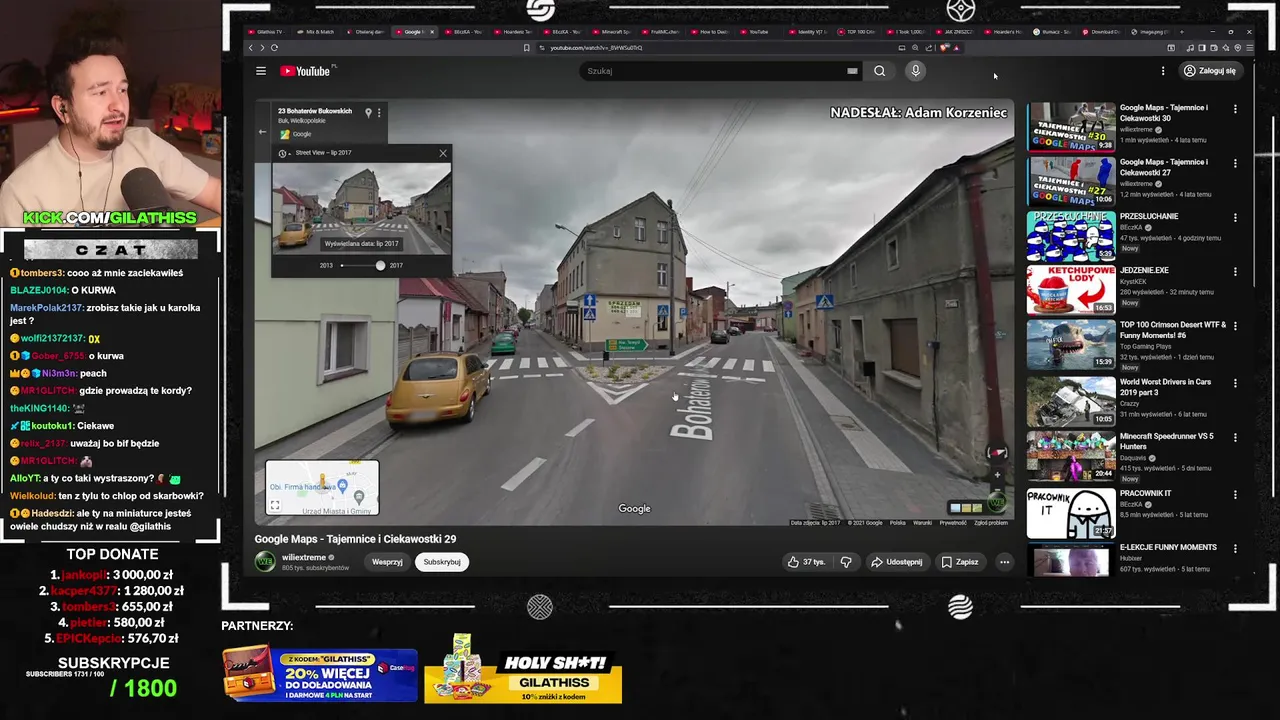Screen dimensions: 1280x720
Task: Like the video with the 37 tys. thumbs-up
Action: point(807,562)
